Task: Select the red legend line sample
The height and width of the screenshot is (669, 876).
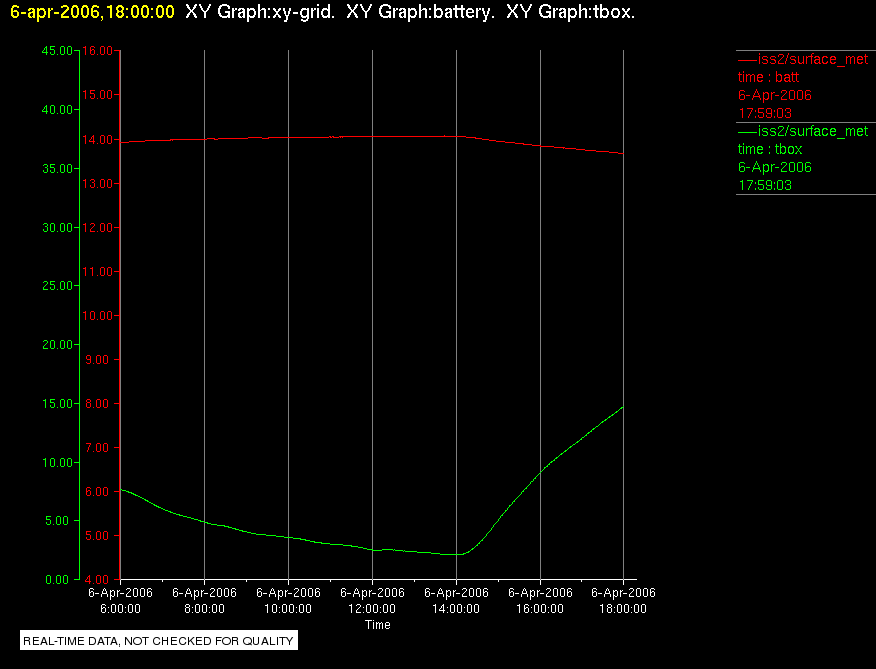Action: [747, 59]
